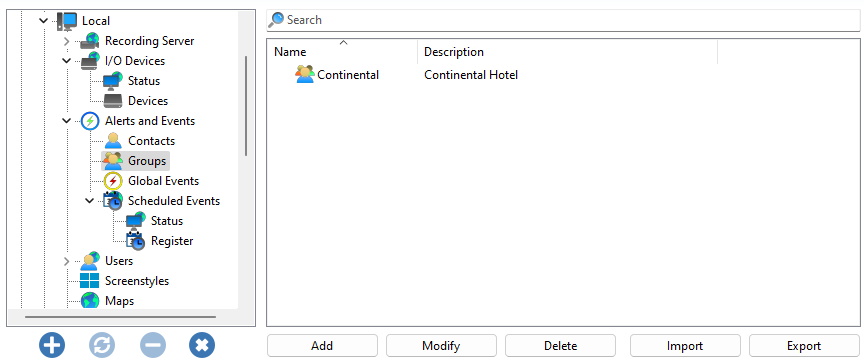864x364 pixels.
Task: Expand the Recording Server node
Action: pyautogui.click(x=67, y=41)
